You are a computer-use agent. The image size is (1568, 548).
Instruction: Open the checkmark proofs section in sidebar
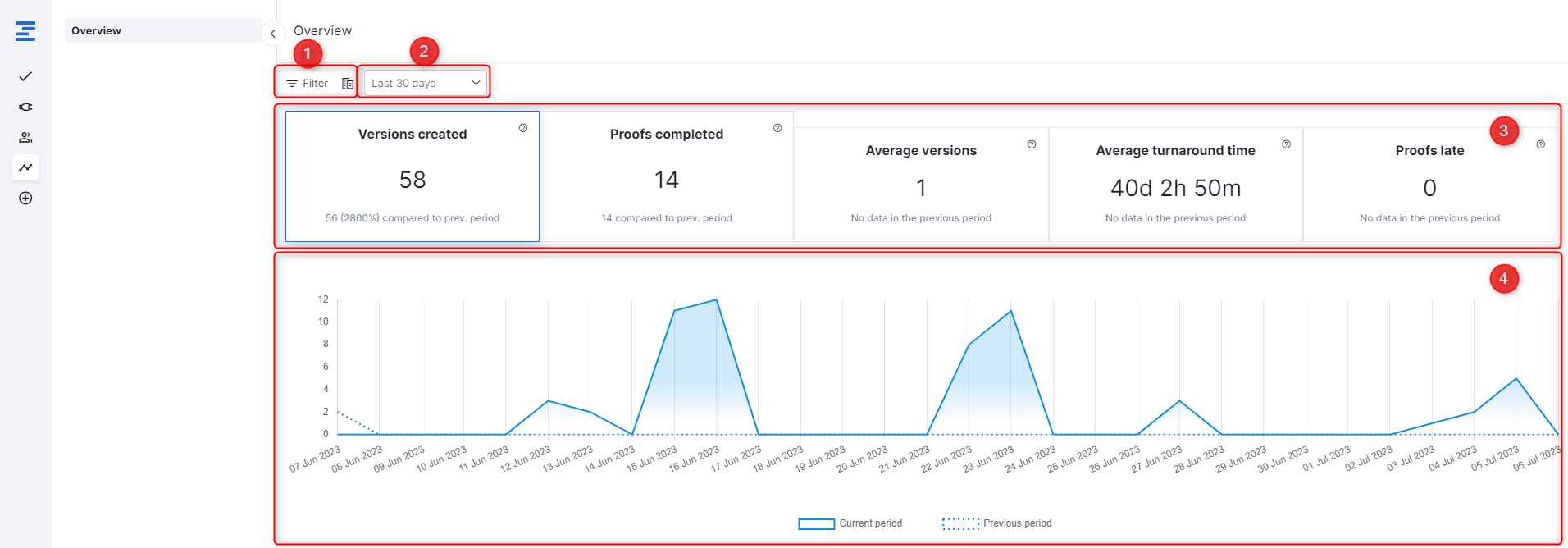25,76
